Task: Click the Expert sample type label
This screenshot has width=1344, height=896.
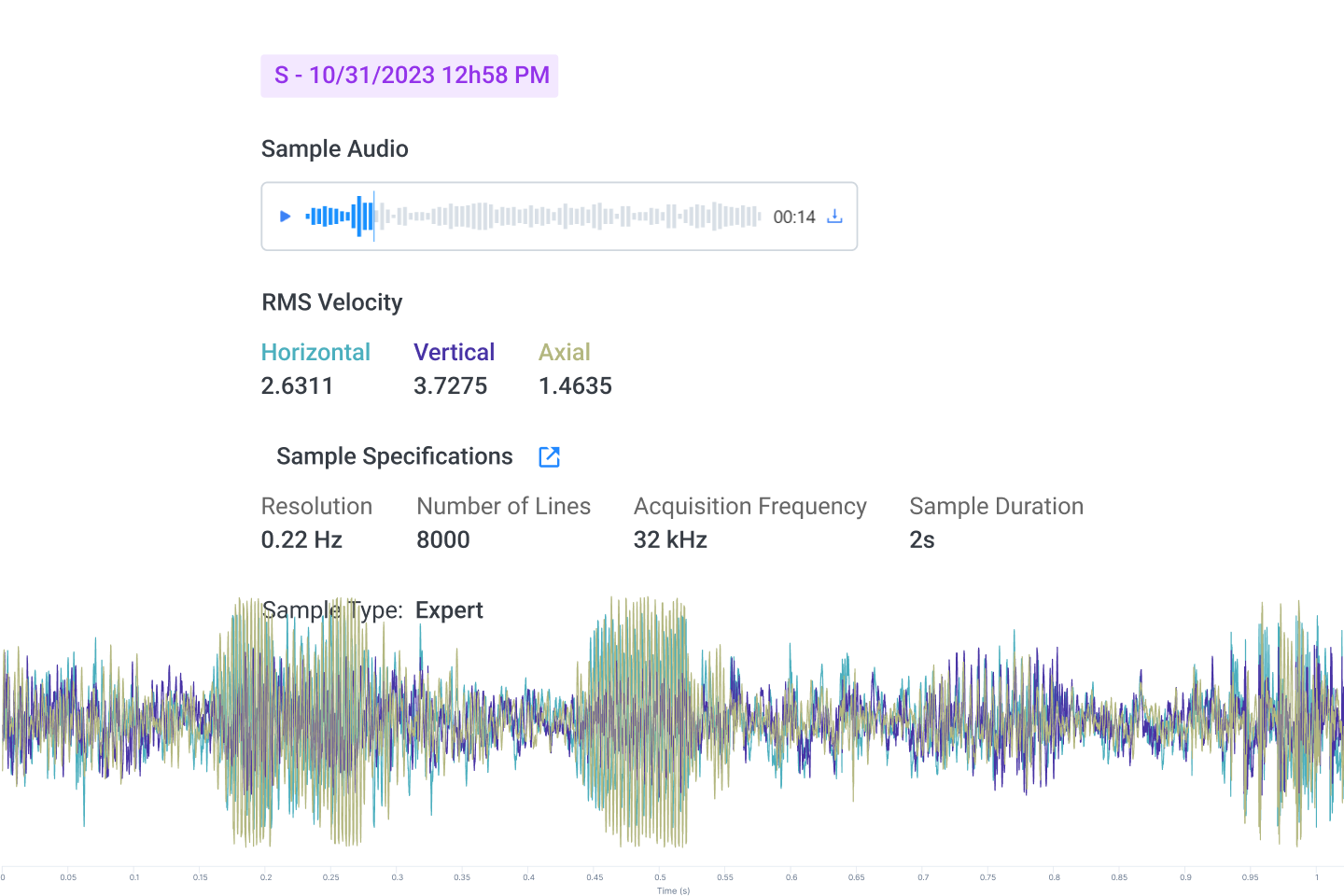Action: (x=449, y=610)
